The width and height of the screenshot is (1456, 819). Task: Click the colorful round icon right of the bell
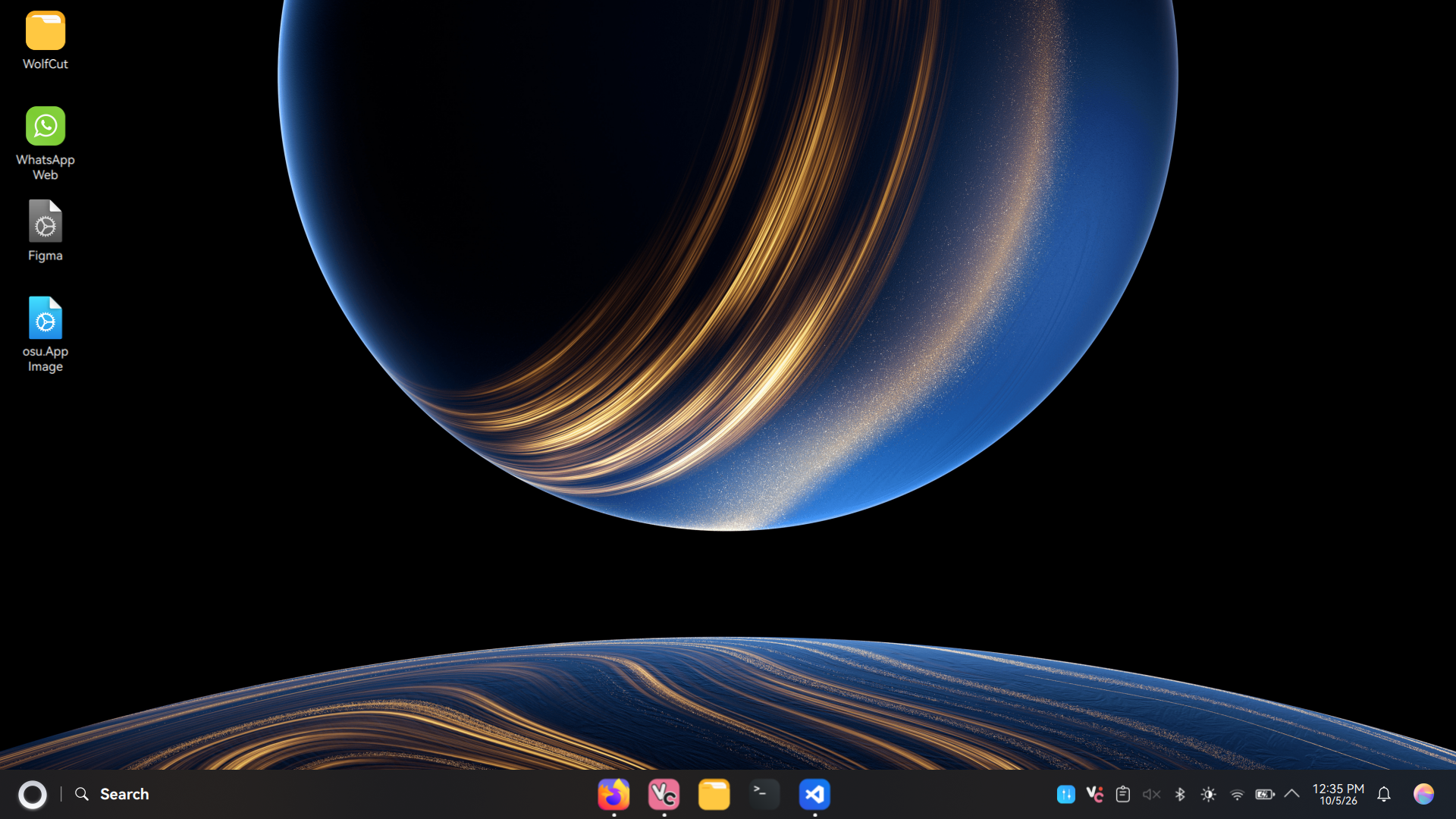point(1423,794)
